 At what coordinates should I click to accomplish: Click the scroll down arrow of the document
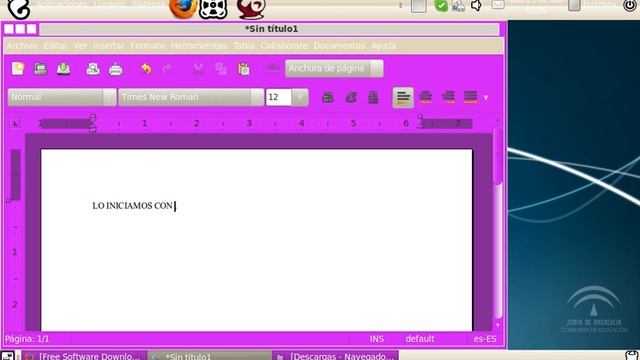(497, 325)
